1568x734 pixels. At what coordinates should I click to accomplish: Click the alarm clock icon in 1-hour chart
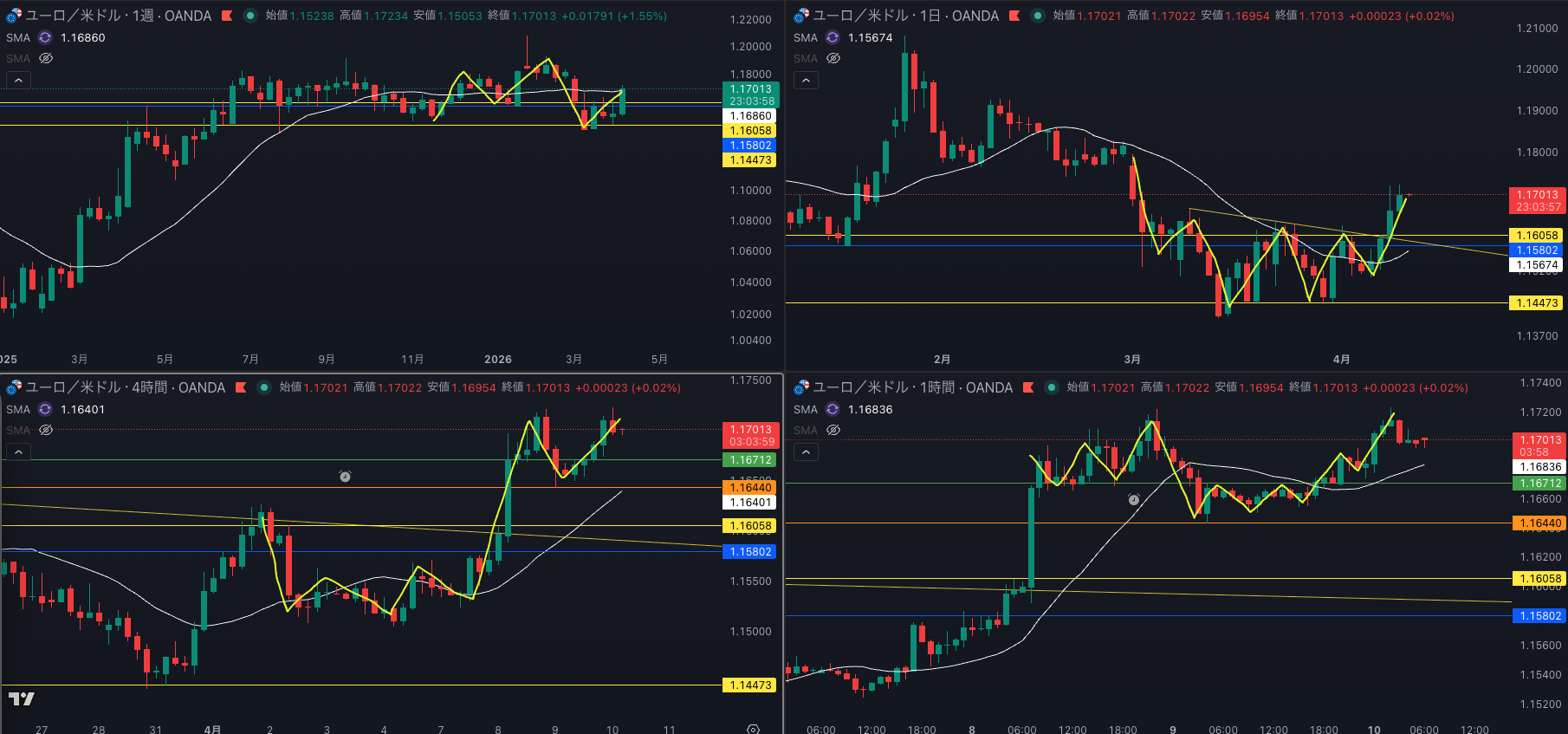pos(1134,500)
